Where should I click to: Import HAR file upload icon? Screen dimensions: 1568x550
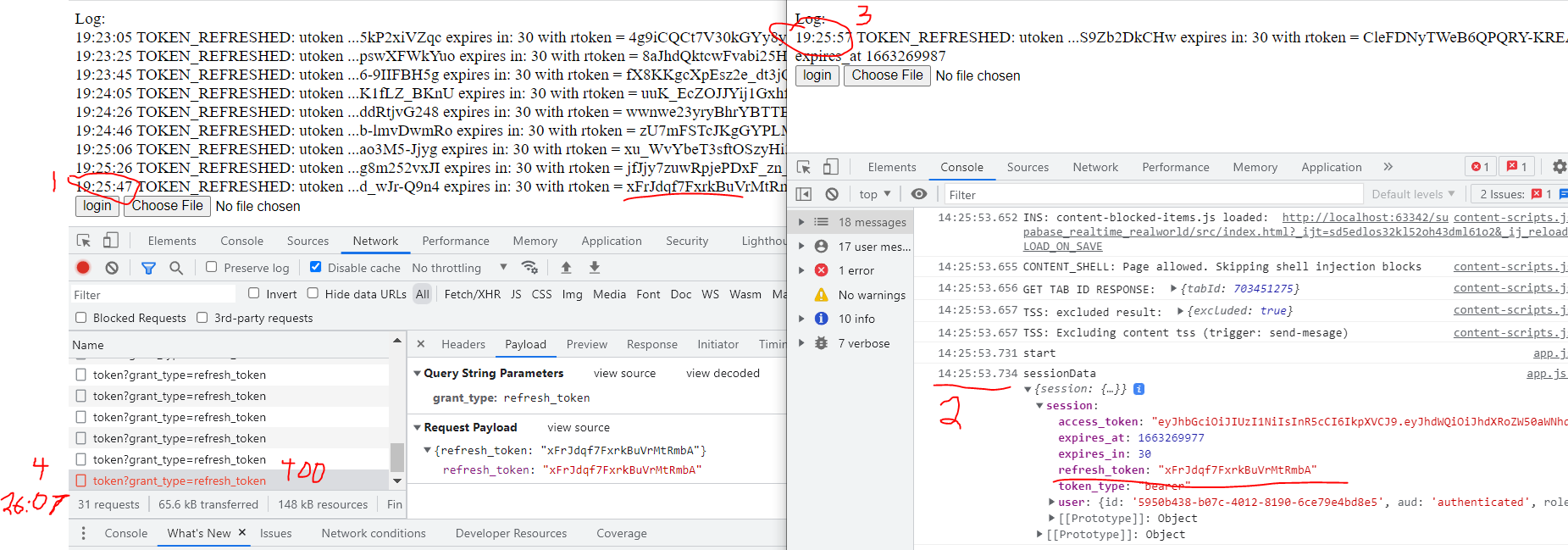pos(566,268)
